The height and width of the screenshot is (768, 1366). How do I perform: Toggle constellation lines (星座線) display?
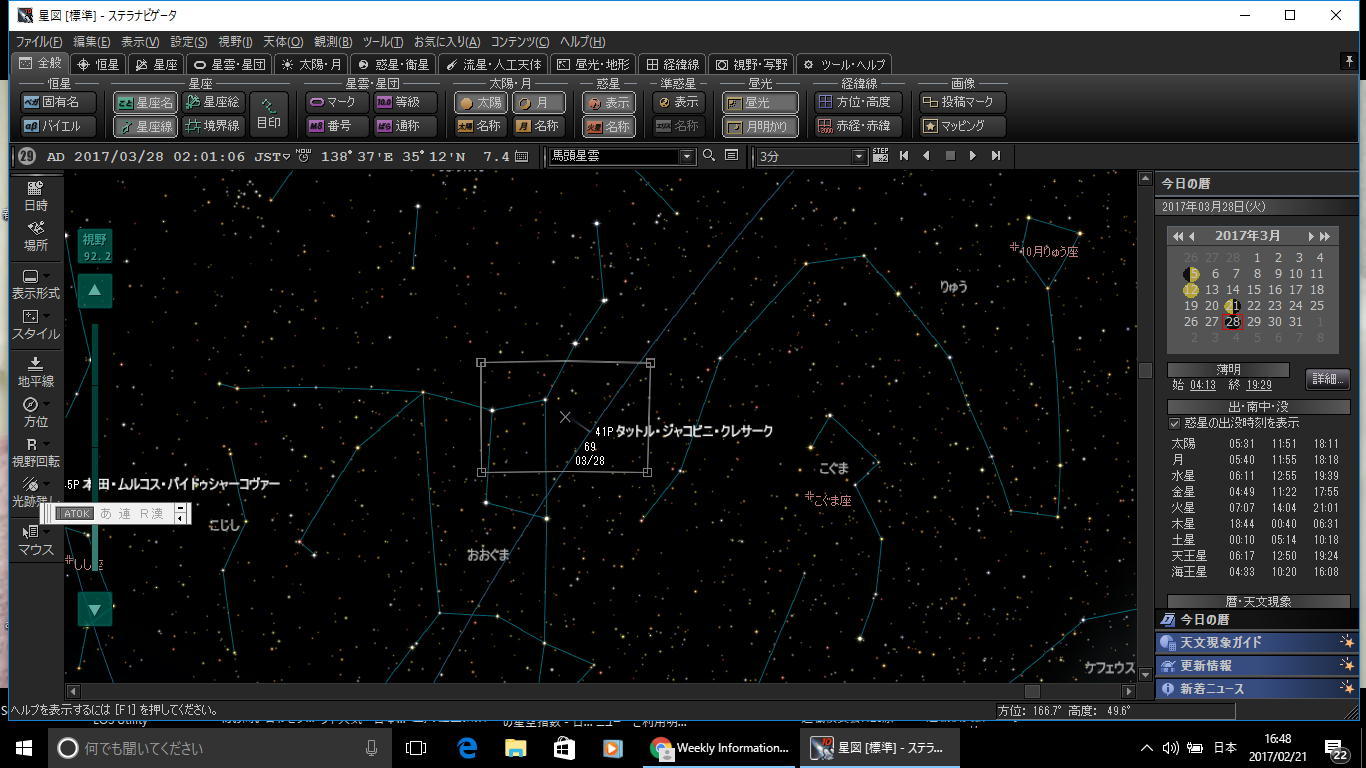(x=145, y=126)
